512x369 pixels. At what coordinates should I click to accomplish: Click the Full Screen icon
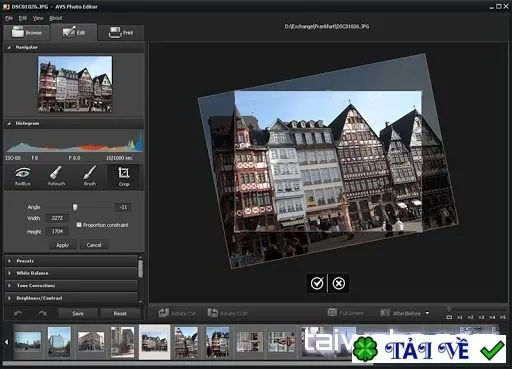(x=332, y=313)
